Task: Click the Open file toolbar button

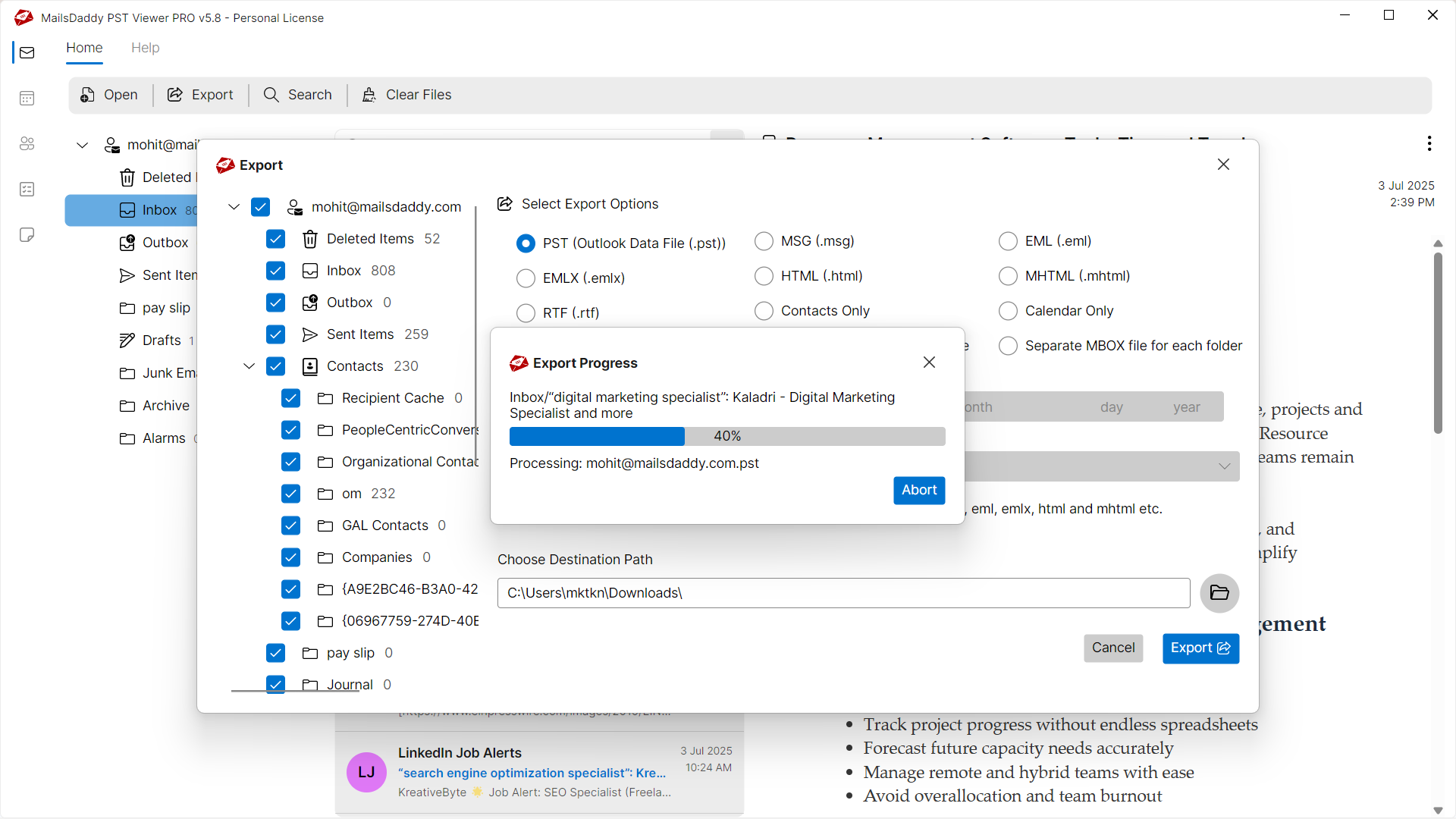Action: pos(109,95)
